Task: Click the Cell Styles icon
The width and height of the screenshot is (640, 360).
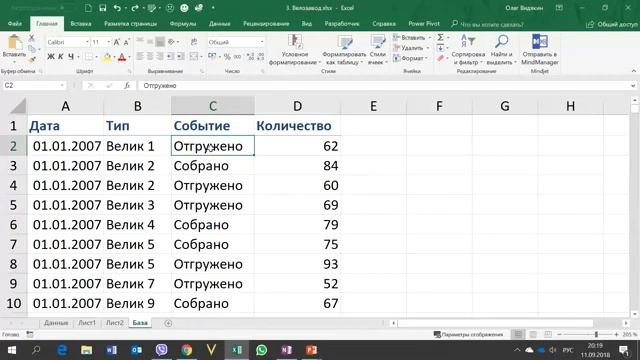Action: pos(378,42)
